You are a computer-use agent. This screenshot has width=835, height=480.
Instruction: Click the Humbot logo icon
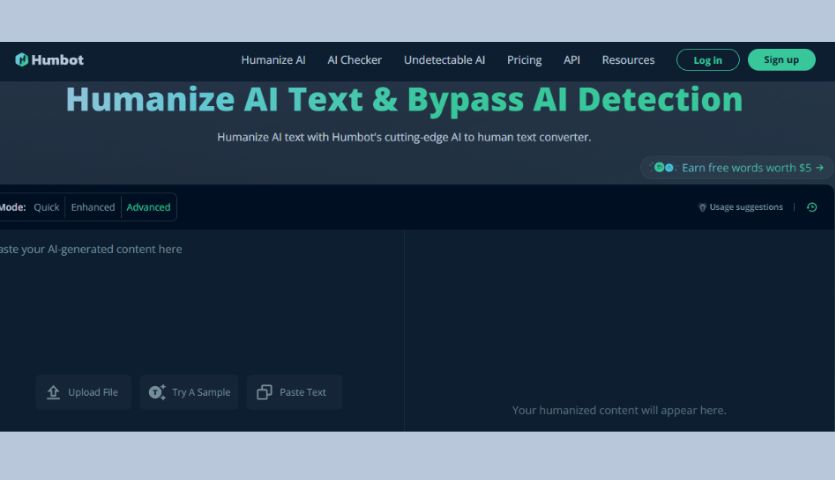point(21,60)
